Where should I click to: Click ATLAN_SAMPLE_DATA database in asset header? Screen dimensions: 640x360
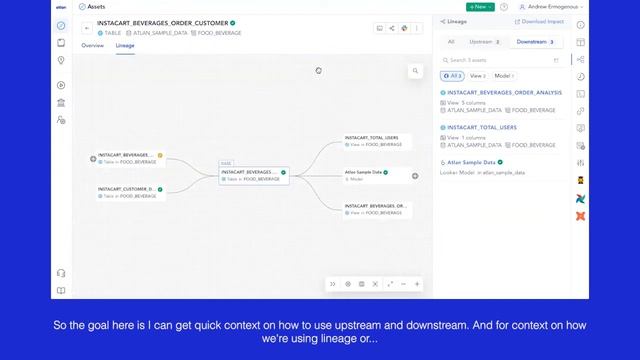coord(156,33)
